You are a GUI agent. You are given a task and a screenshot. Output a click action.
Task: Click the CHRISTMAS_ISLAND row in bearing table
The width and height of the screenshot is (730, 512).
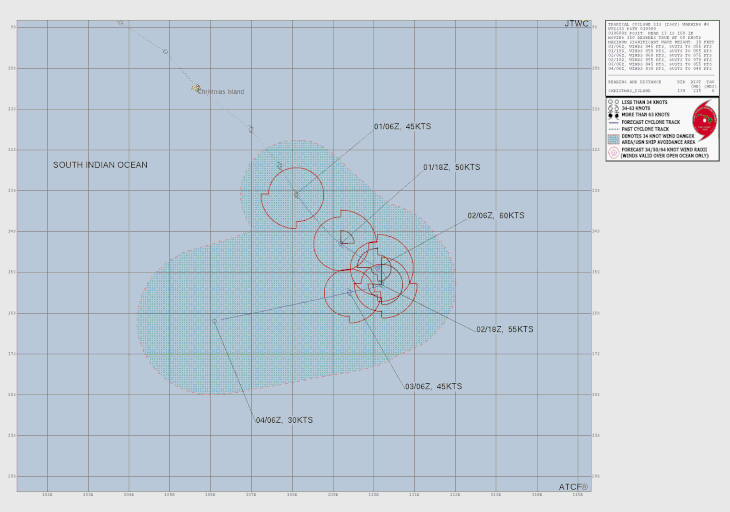click(x=661, y=91)
